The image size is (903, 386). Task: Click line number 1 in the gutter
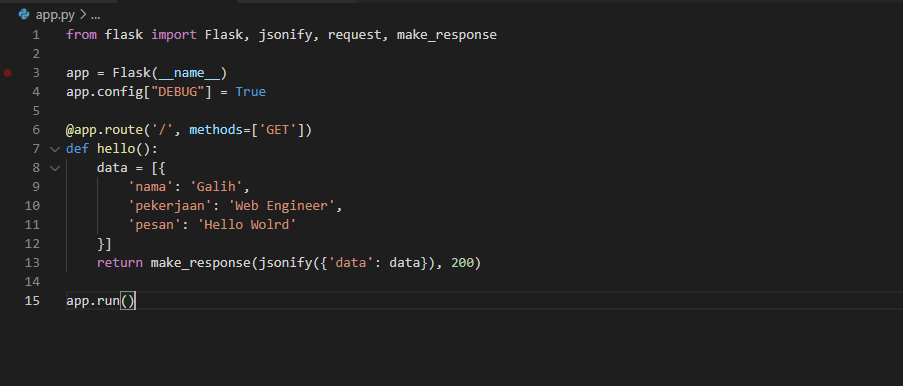[x=36, y=35]
